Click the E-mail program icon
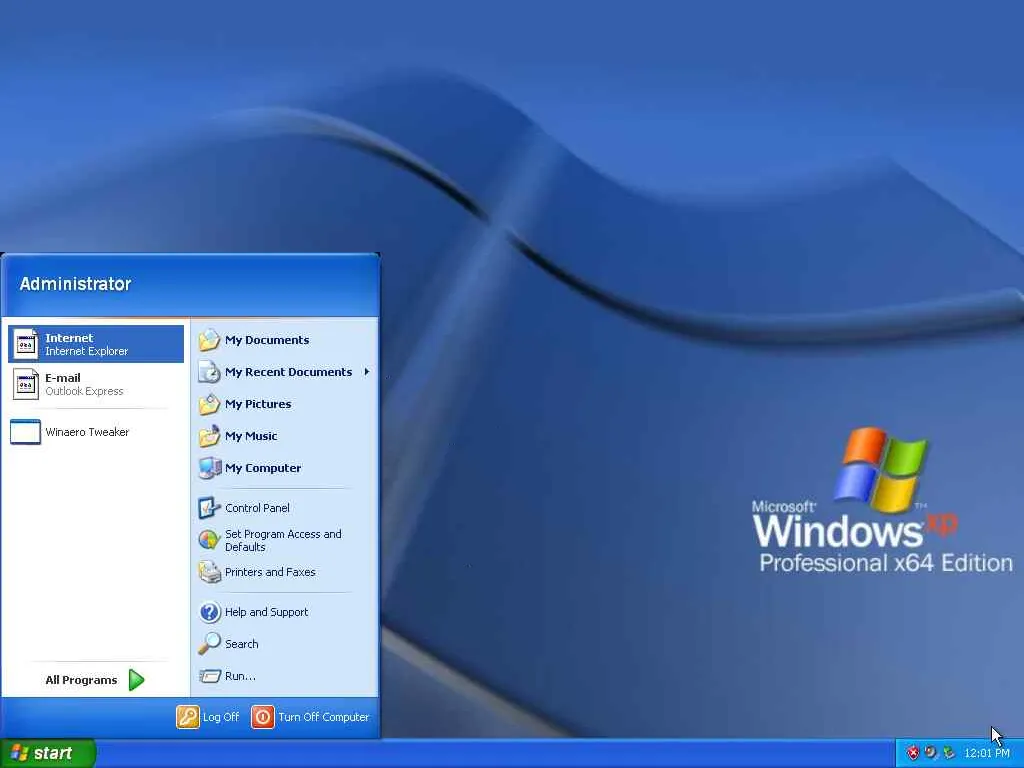This screenshot has width=1024, height=768. 25,384
